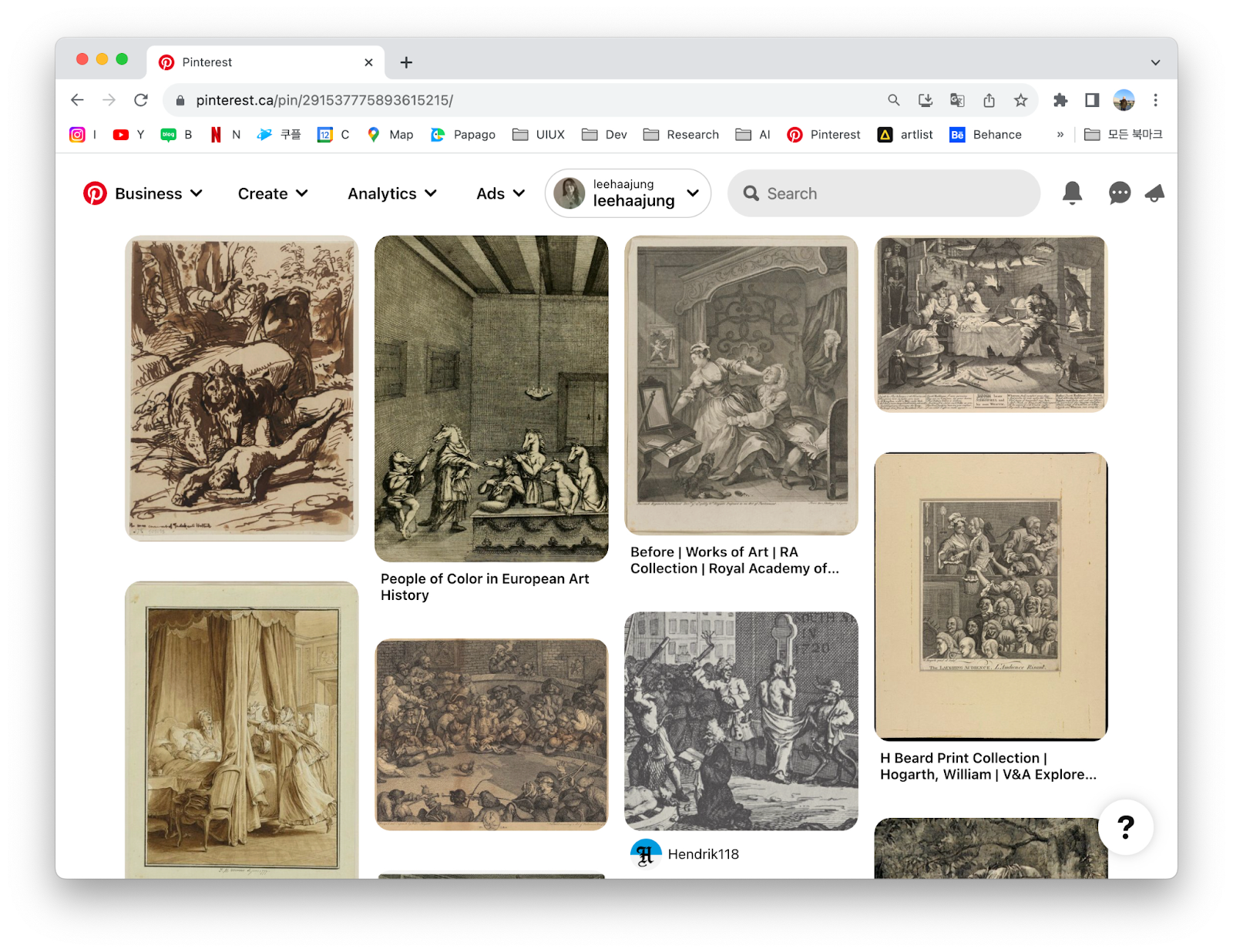Expand the Analytics dropdown menu

tap(392, 193)
